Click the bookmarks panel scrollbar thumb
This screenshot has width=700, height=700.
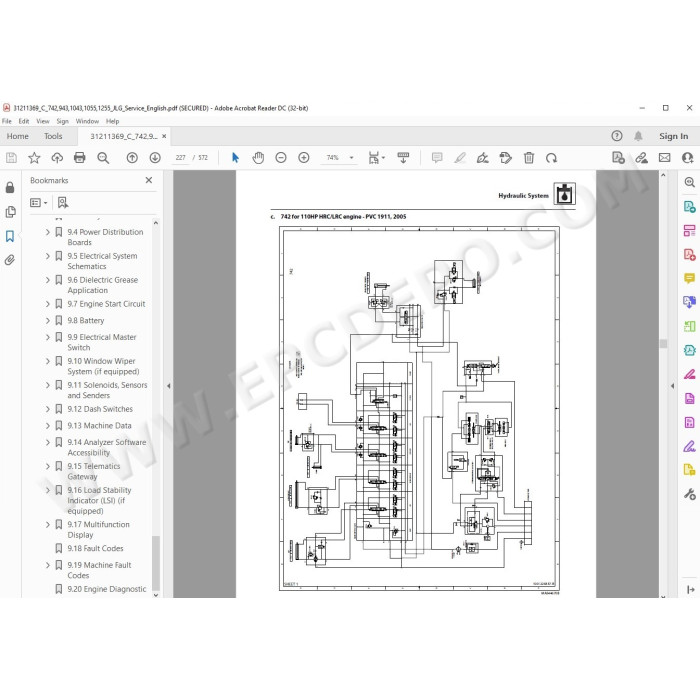pos(155,562)
